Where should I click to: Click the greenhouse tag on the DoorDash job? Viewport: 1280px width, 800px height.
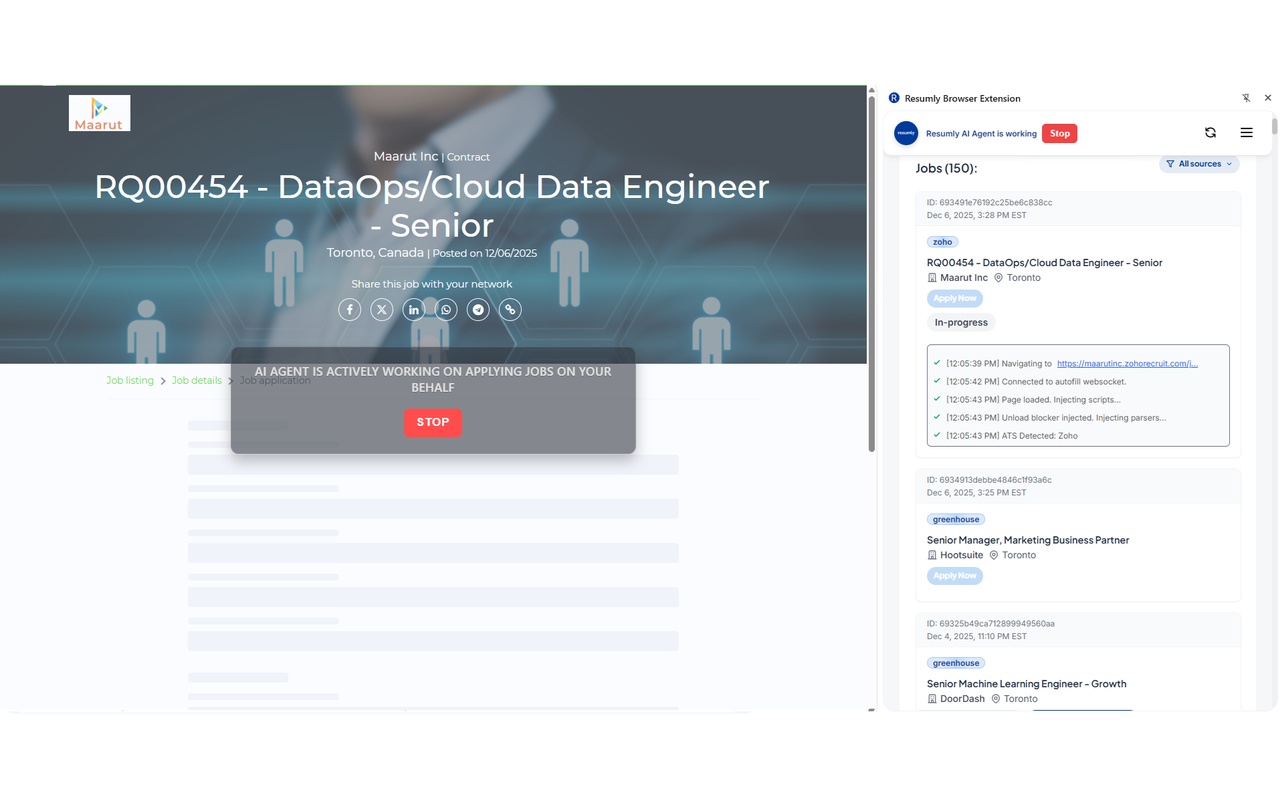pos(956,663)
